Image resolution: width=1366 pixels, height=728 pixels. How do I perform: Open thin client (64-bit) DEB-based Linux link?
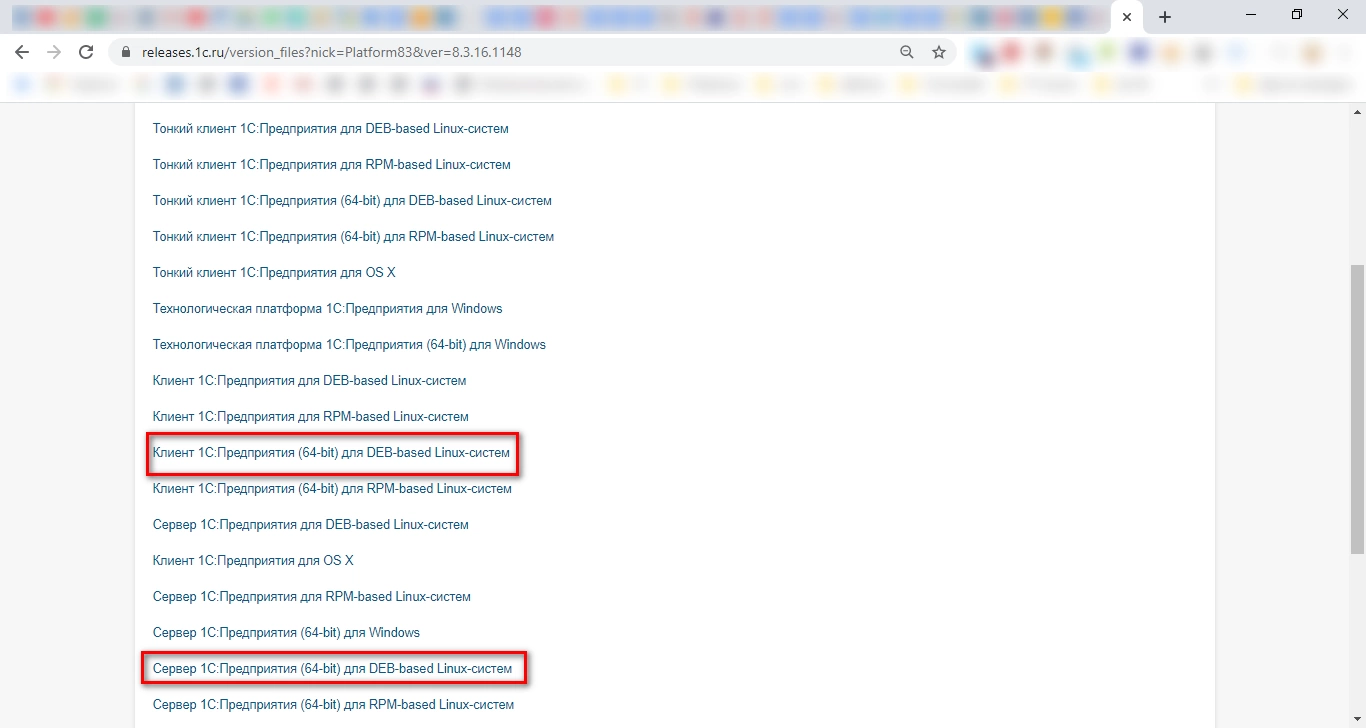pos(352,201)
